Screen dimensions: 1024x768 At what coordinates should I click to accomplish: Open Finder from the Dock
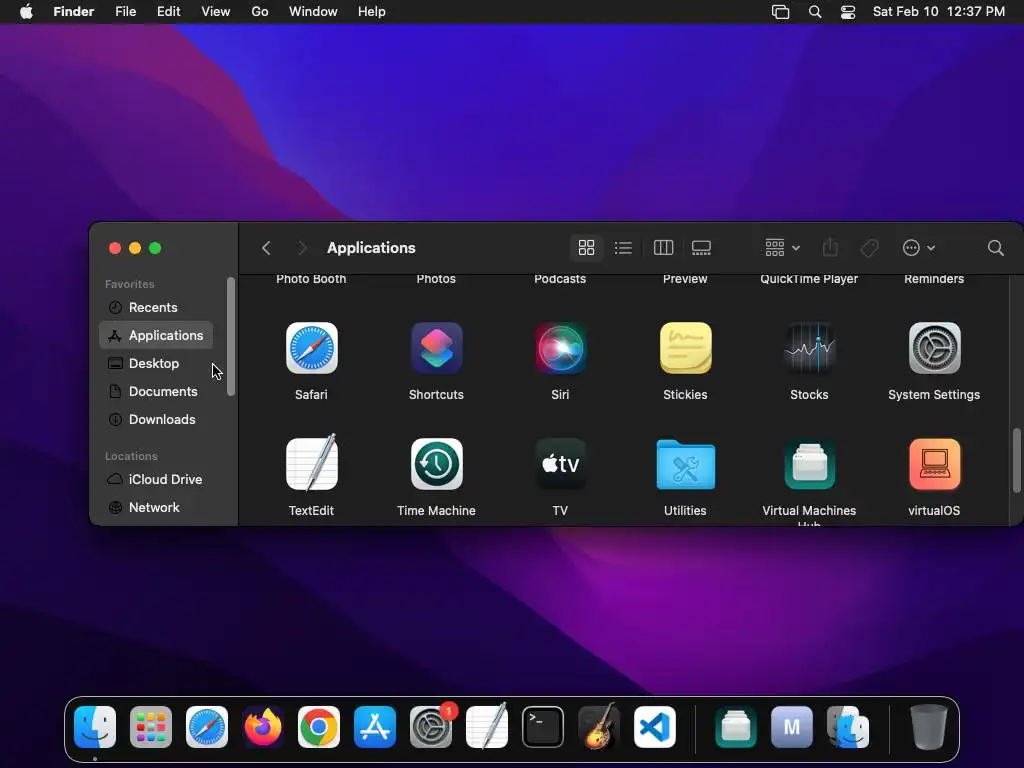[95, 727]
